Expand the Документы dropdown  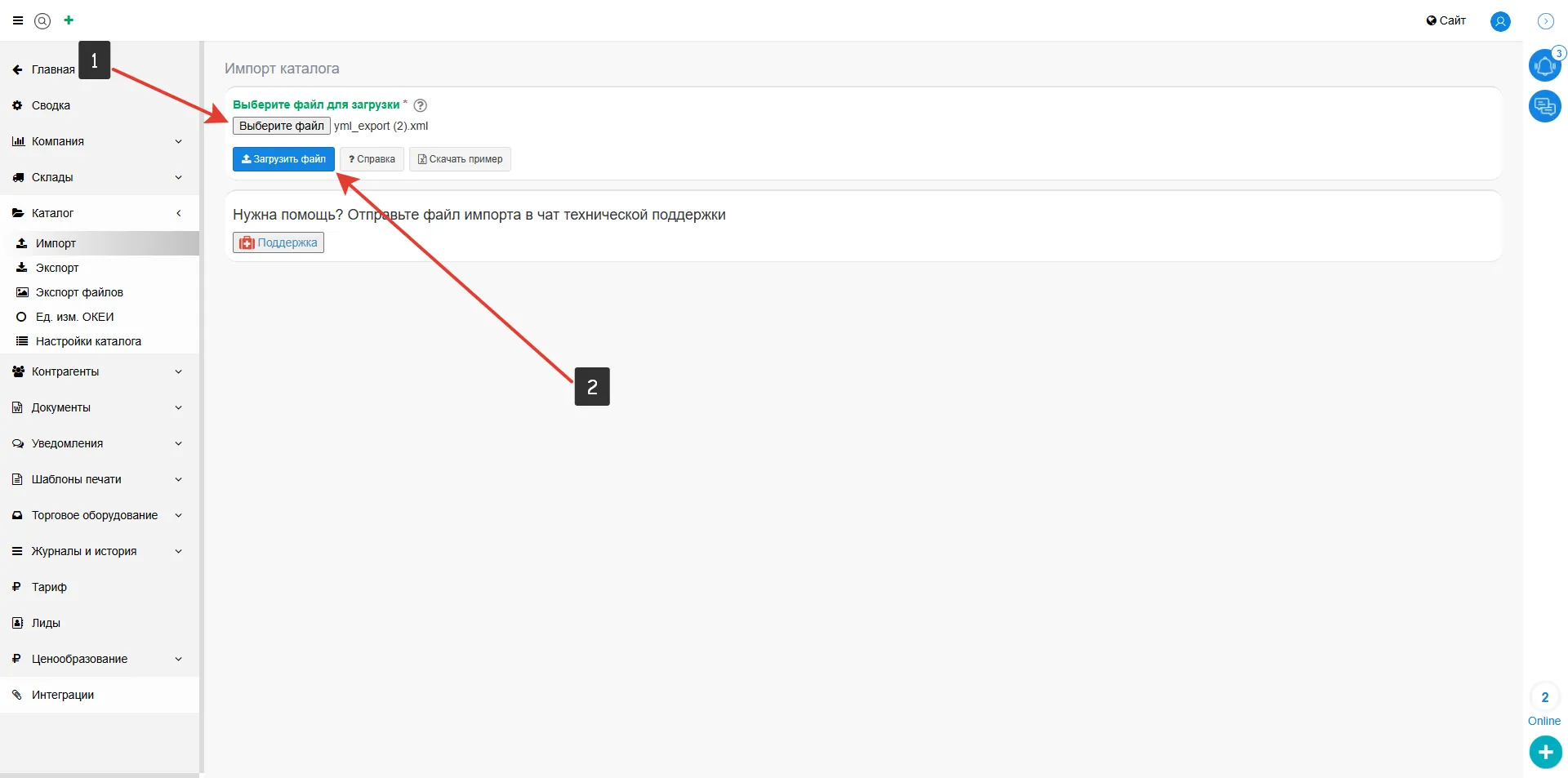(98, 407)
